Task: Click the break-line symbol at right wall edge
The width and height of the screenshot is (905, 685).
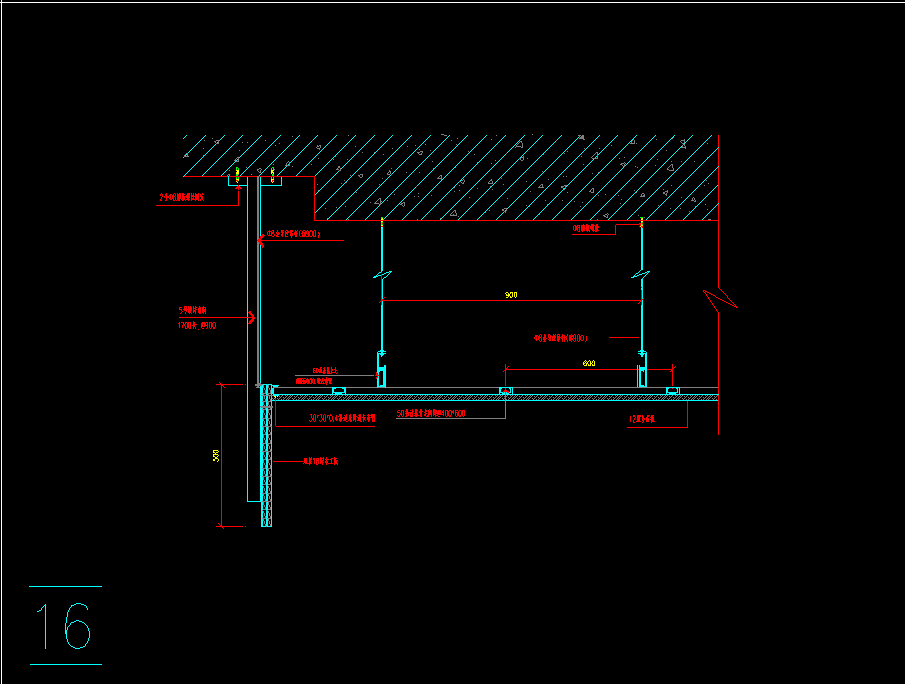Action: (720, 299)
